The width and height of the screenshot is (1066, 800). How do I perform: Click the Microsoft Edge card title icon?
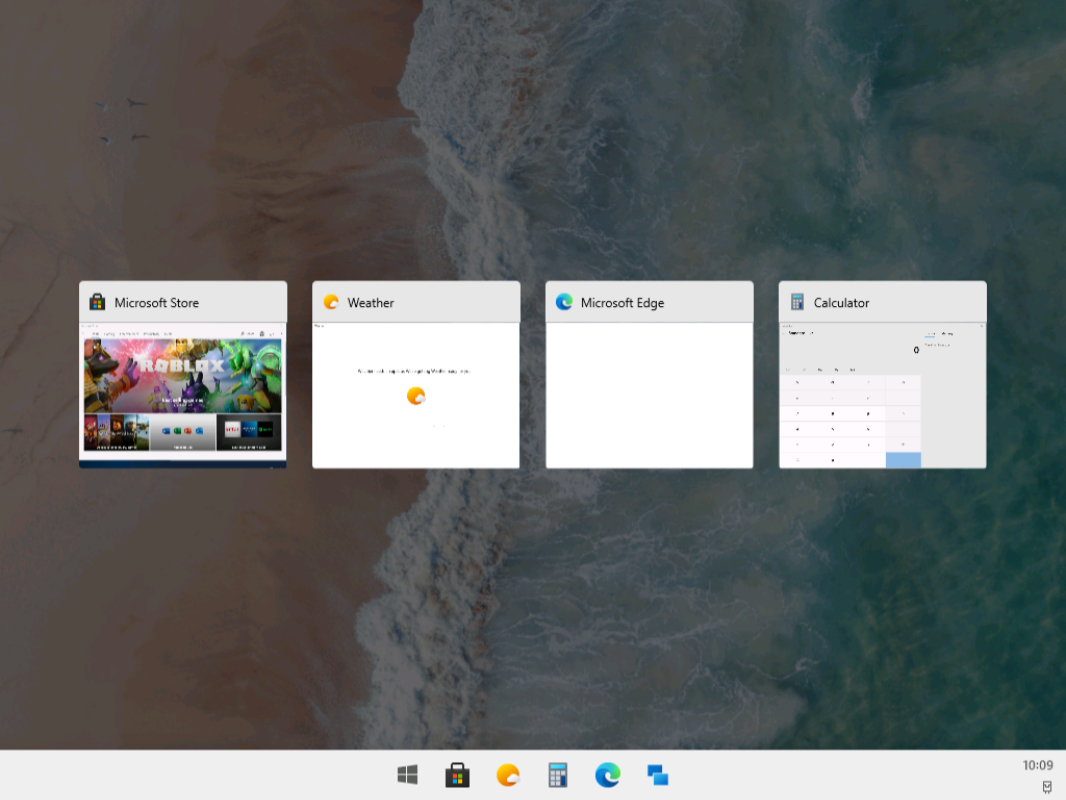click(x=564, y=302)
